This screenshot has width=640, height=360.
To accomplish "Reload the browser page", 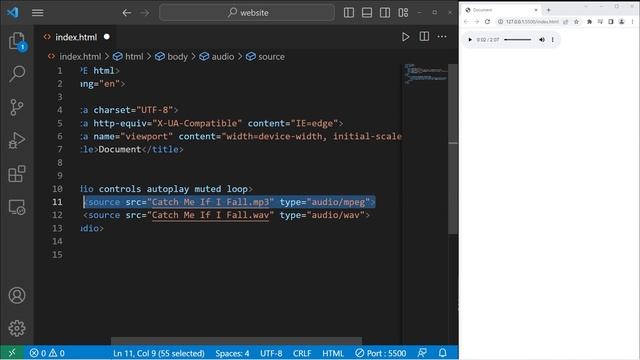I will coord(487,22).
